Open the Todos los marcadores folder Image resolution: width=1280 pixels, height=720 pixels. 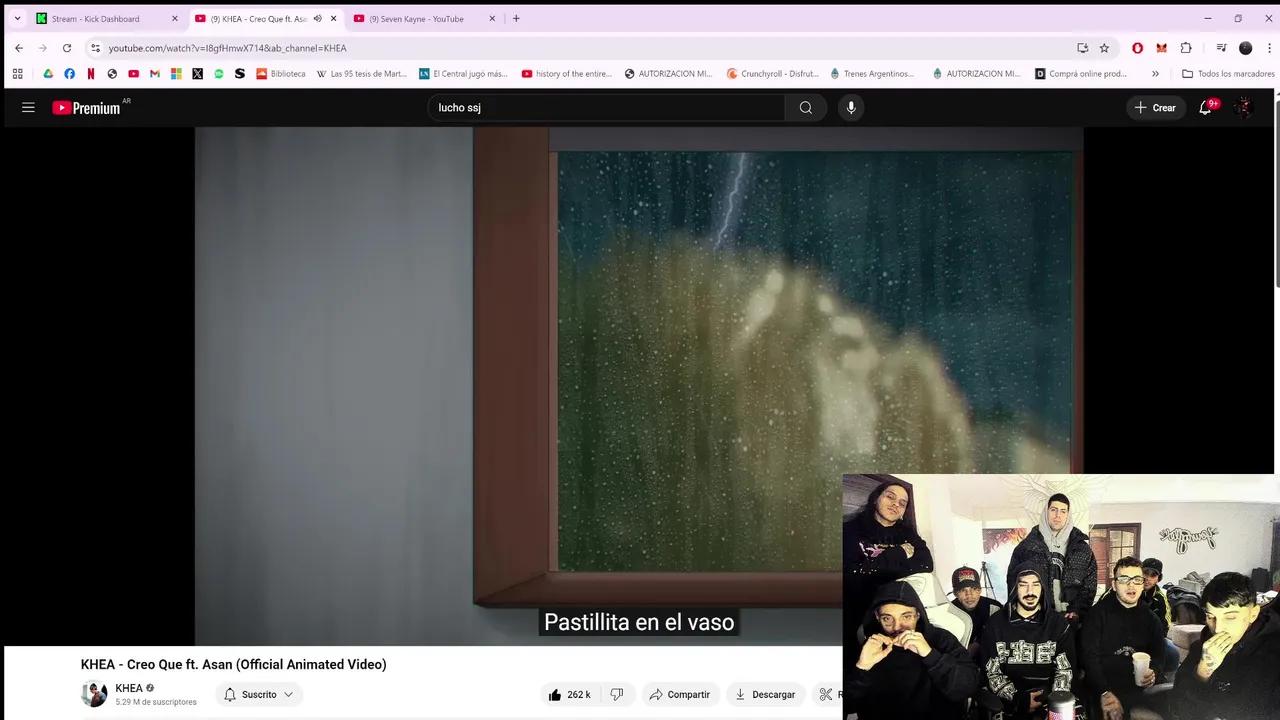(1228, 74)
